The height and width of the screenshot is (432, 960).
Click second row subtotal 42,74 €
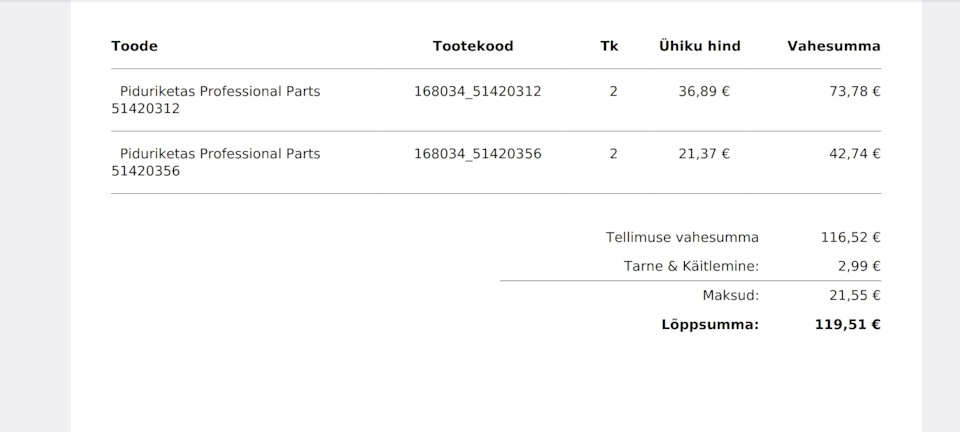(854, 154)
